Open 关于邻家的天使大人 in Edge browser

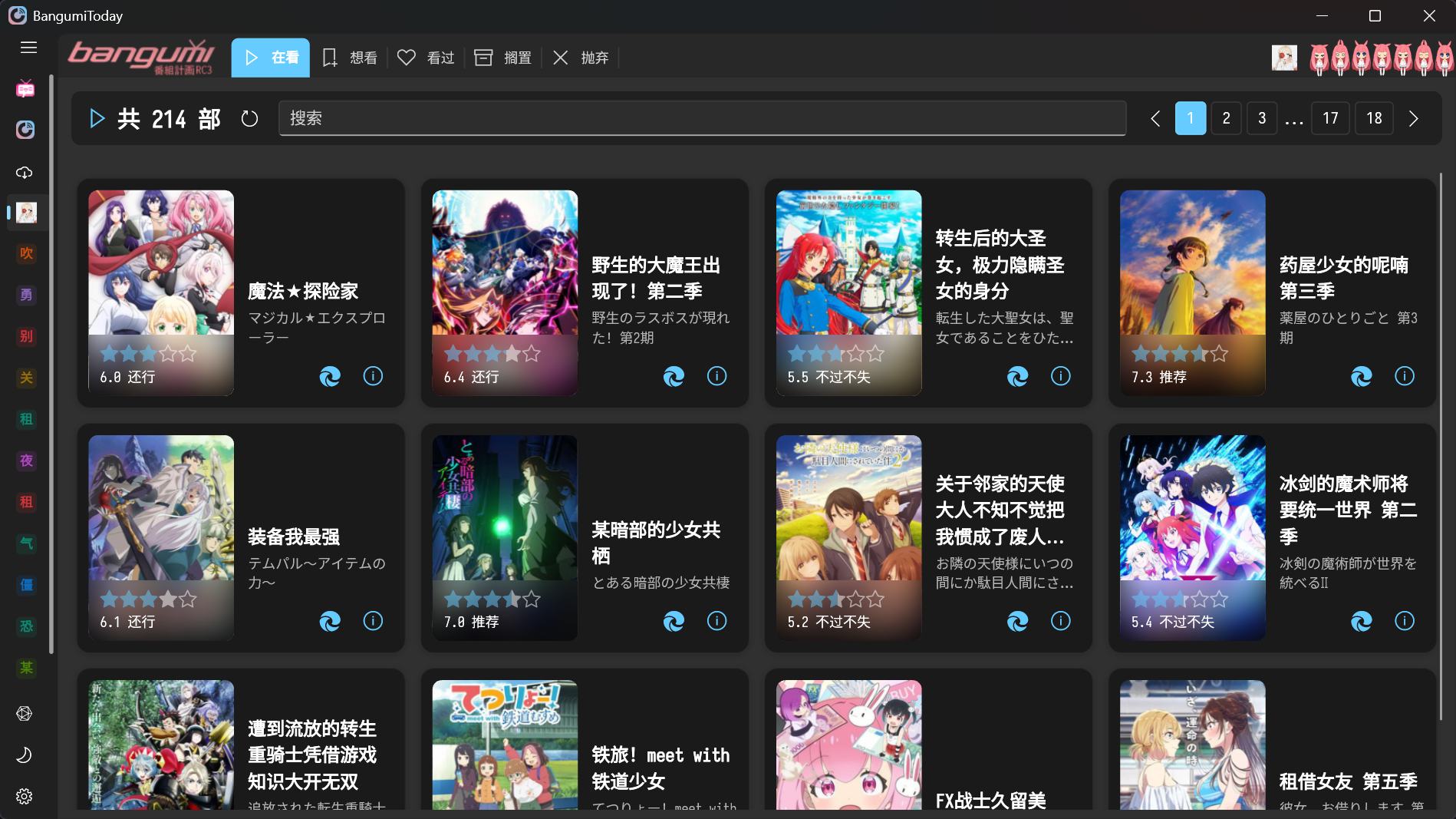pos(1017,621)
